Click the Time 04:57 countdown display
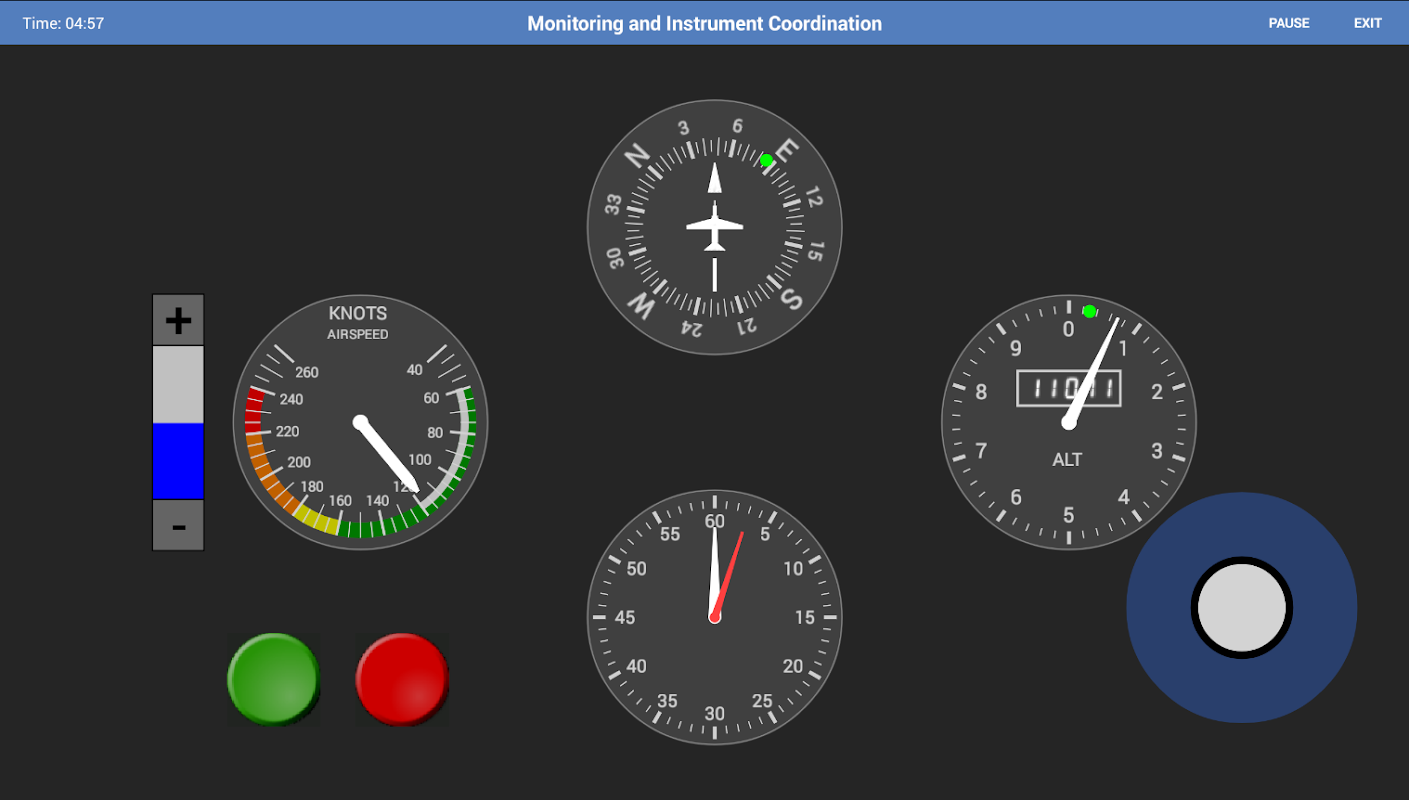The image size is (1409, 800). click(x=63, y=23)
